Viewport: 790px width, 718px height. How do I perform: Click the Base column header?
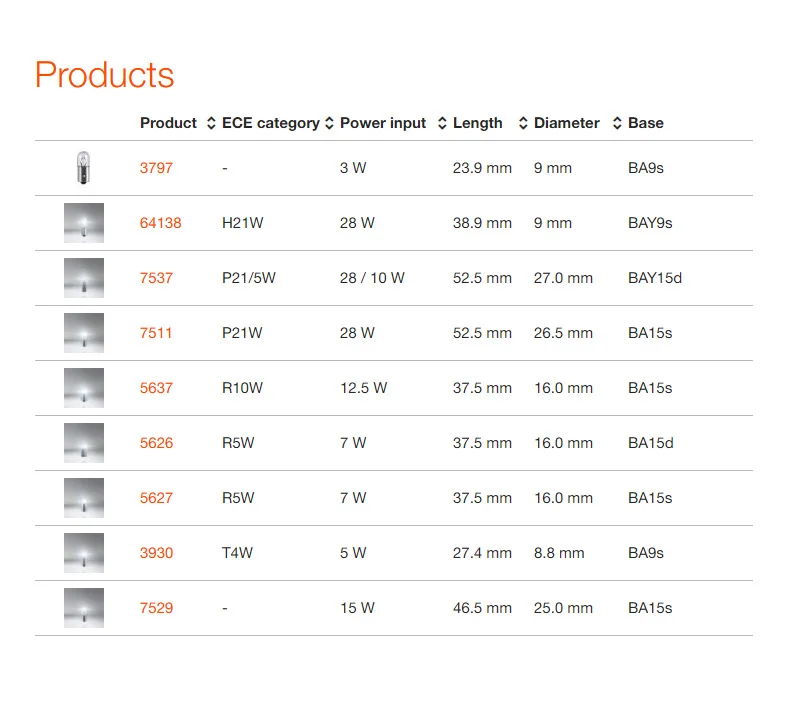pyautogui.click(x=645, y=123)
